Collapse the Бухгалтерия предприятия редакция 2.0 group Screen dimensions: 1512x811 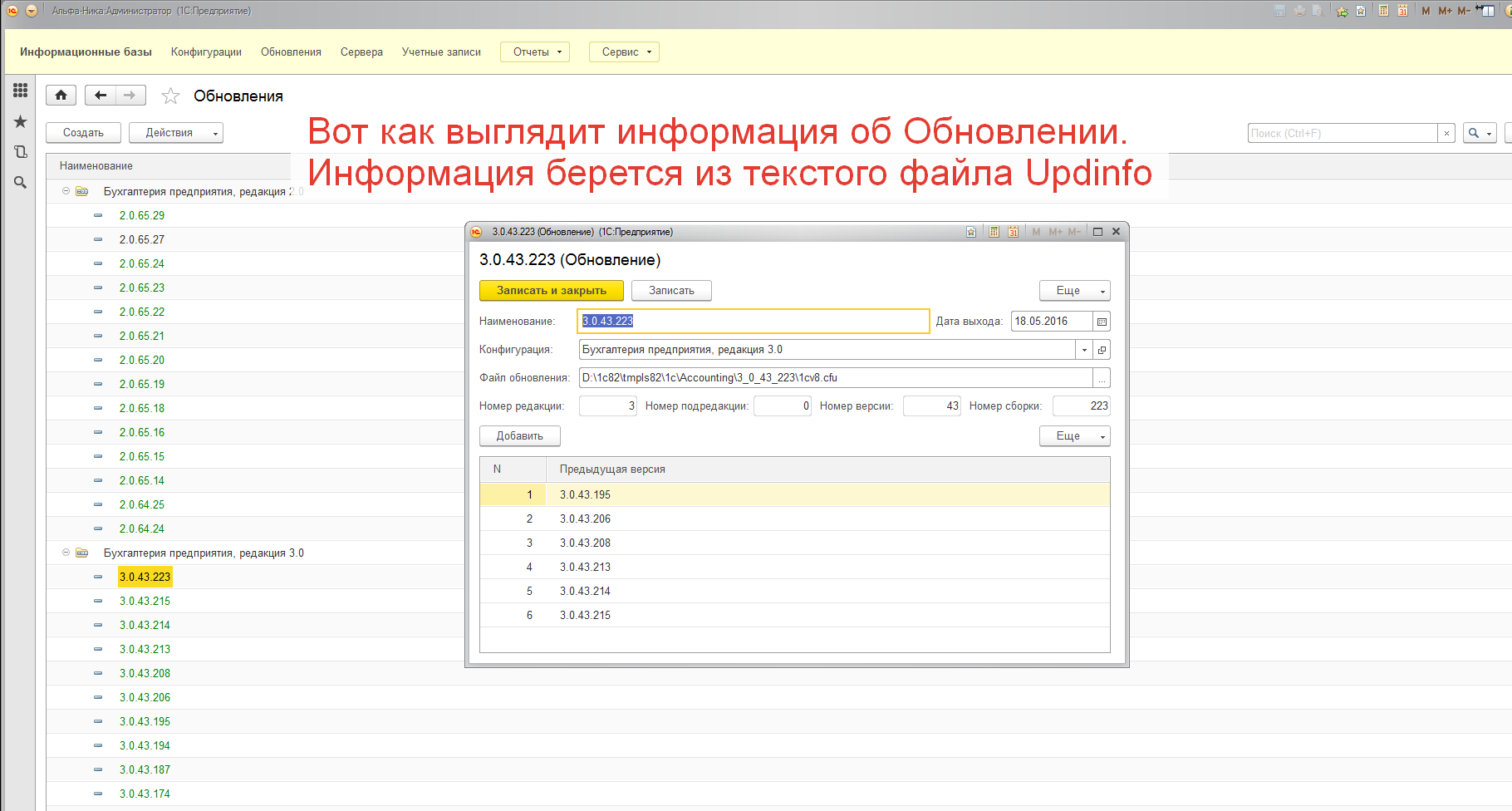(66, 191)
